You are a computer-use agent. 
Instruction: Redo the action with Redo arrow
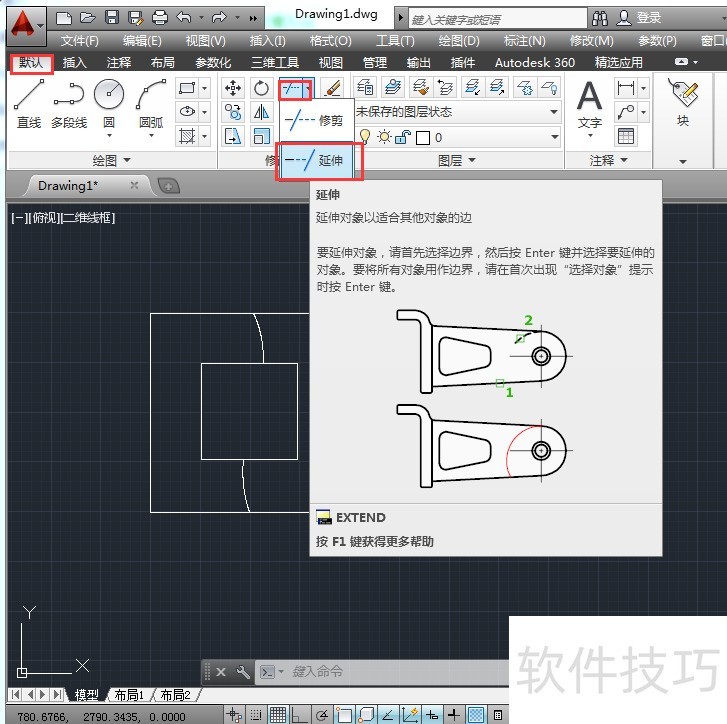click(219, 18)
